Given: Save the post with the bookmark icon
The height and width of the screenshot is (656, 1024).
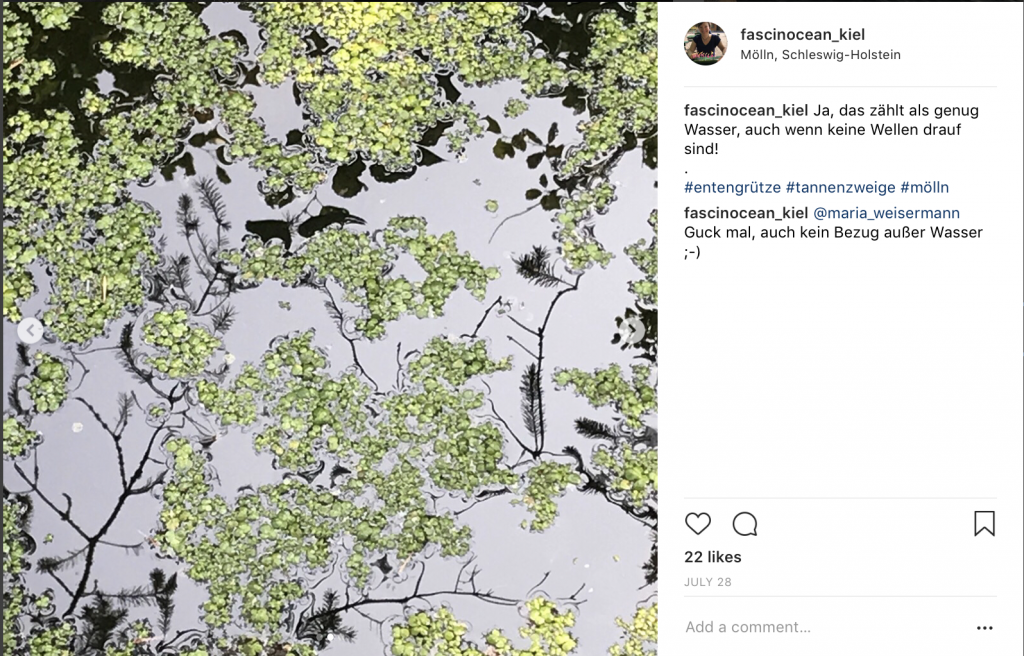Looking at the screenshot, I should click(x=984, y=523).
